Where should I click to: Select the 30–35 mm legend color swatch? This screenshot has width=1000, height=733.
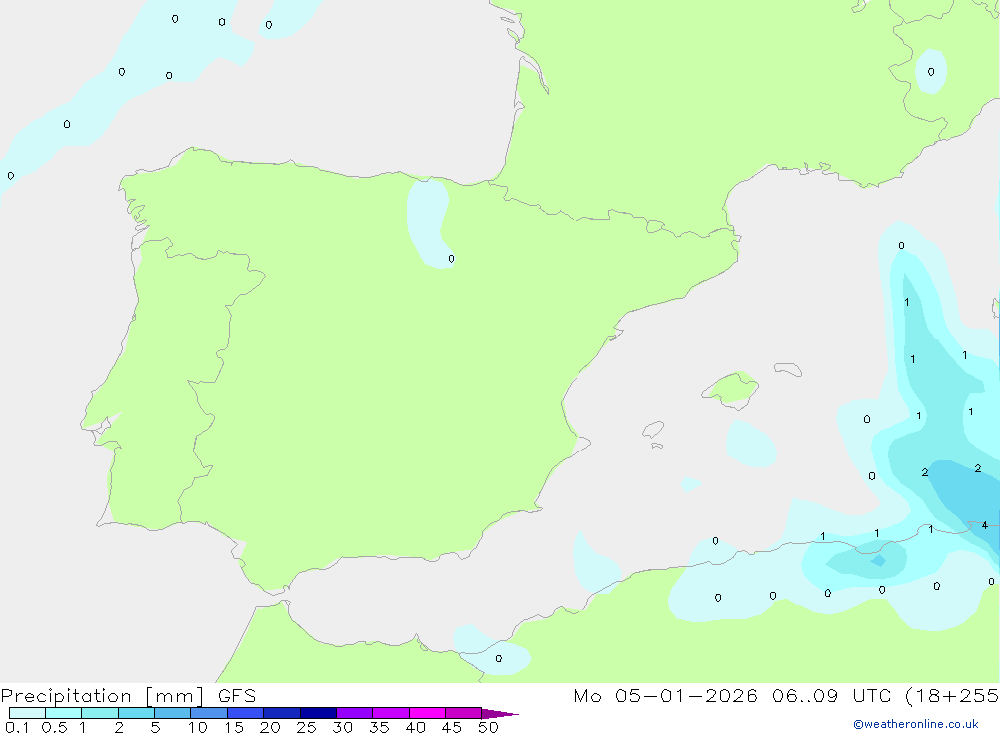[354, 713]
